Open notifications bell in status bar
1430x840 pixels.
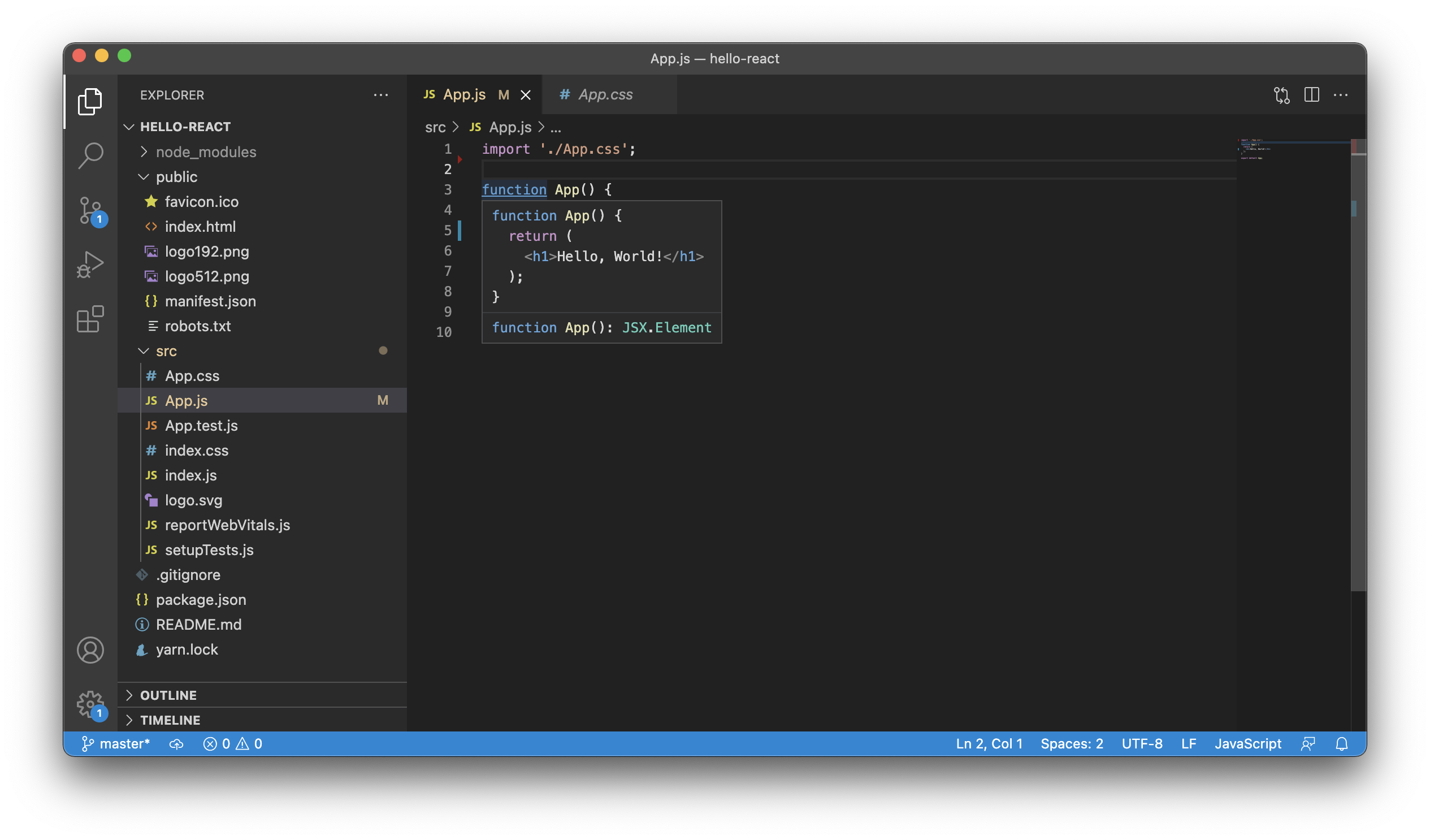click(x=1341, y=743)
